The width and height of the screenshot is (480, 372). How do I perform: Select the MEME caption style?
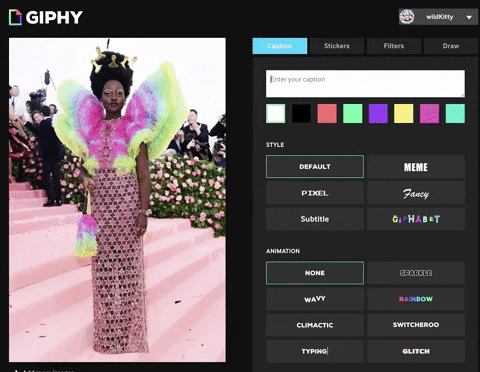coord(416,166)
